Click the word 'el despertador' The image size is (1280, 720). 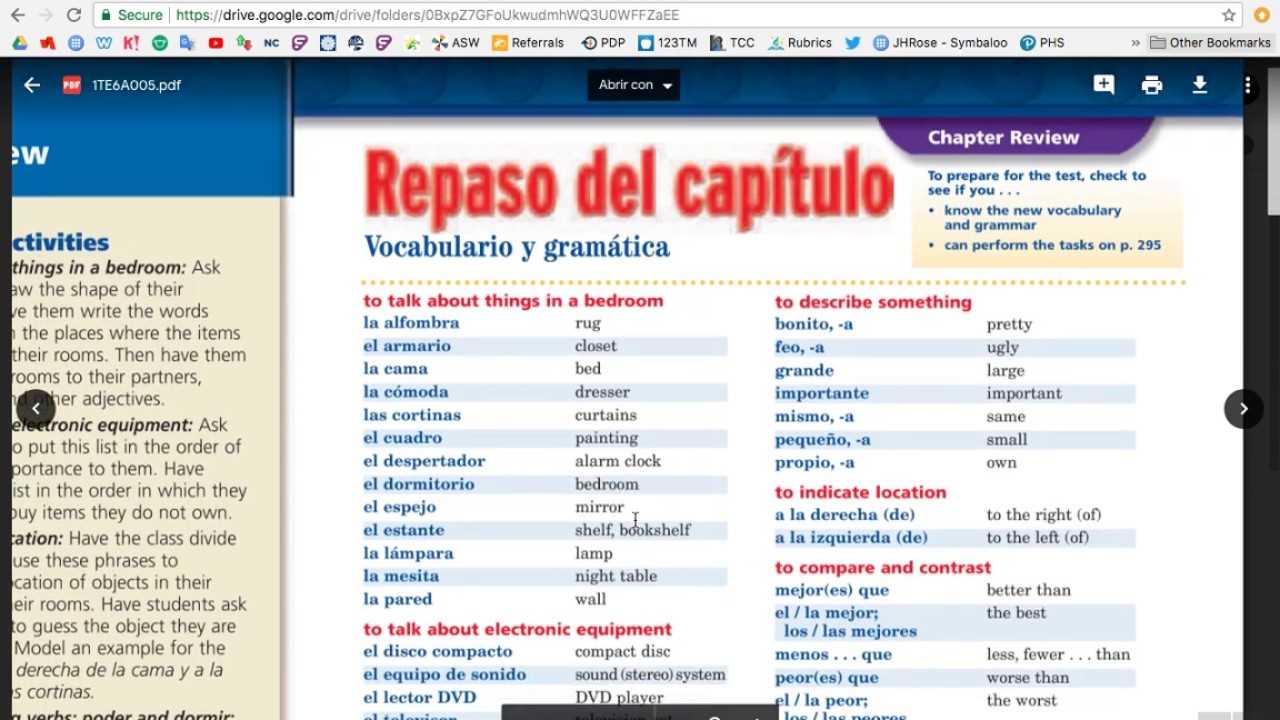click(x=424, y=461)
